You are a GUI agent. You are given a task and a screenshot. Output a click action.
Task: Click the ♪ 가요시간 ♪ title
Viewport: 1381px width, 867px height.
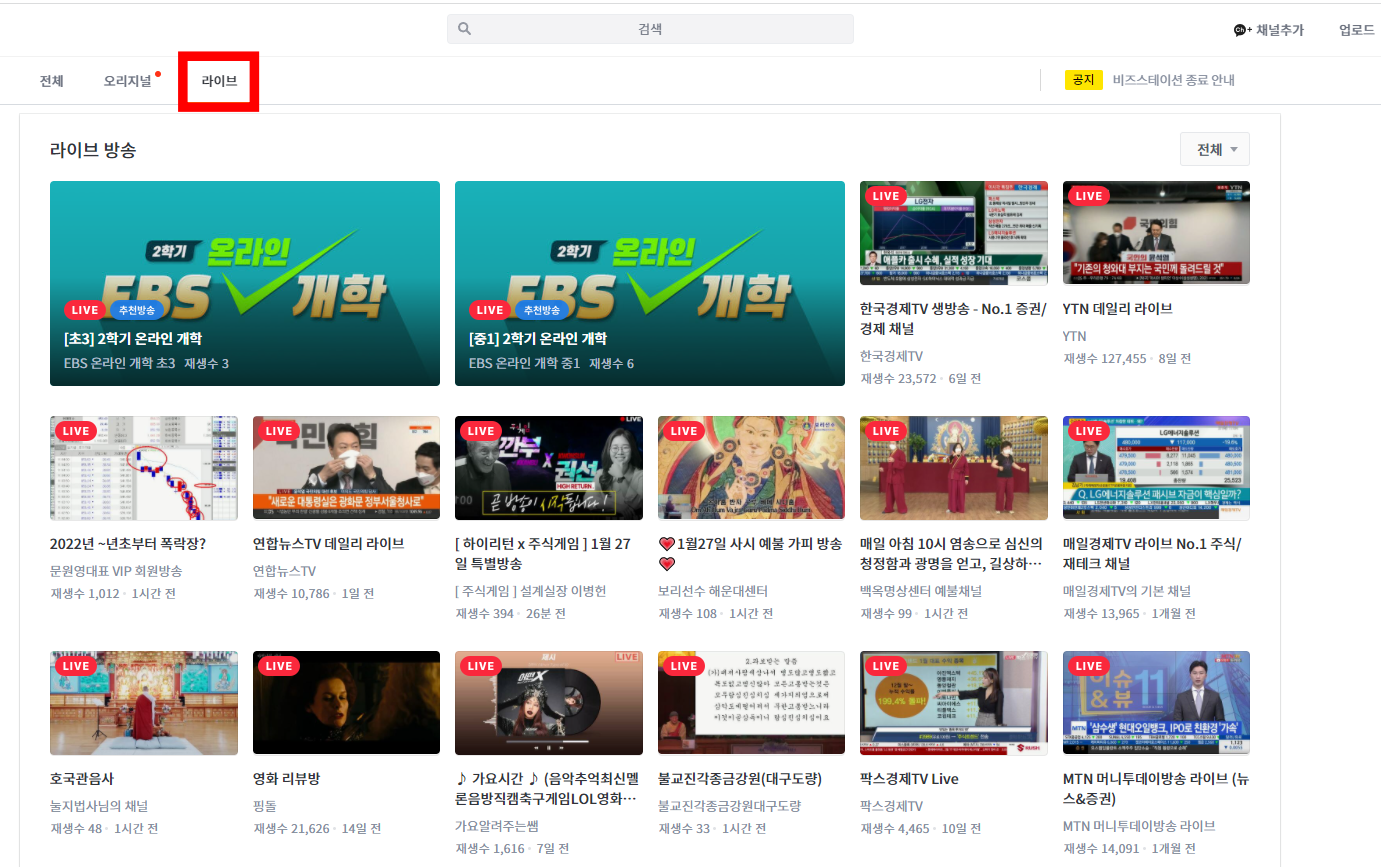tap(548, 789)
